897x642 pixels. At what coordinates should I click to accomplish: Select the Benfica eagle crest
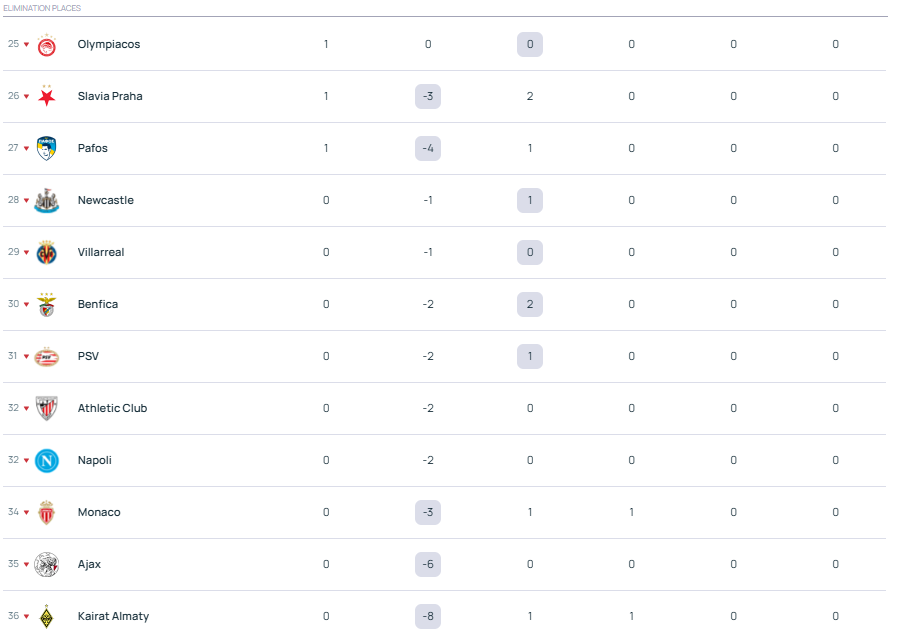coord(47,305)
